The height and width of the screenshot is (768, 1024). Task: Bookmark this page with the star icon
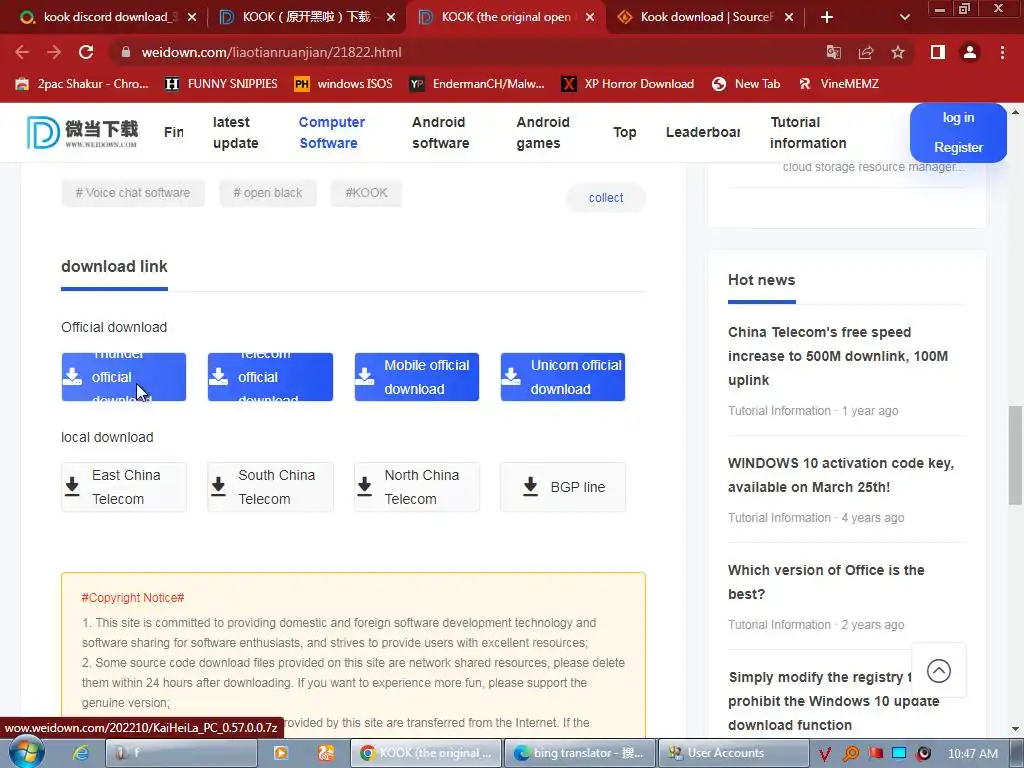(x=898, y=52)
